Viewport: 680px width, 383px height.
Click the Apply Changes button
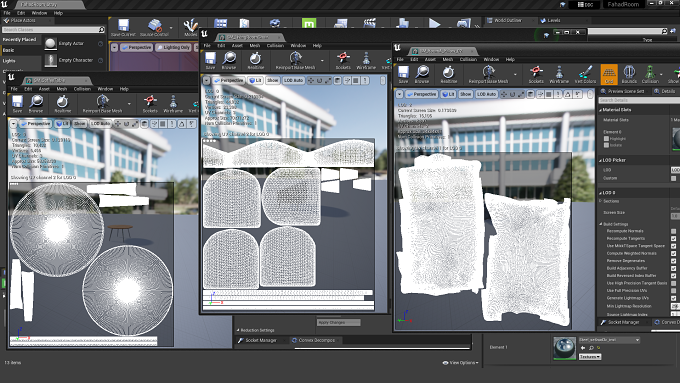click(338, 323)
